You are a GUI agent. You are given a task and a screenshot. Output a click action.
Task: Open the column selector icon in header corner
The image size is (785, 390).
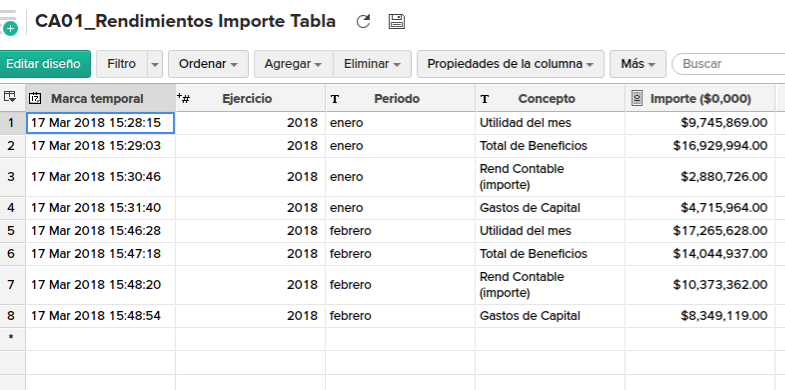(x=9, y=97)
